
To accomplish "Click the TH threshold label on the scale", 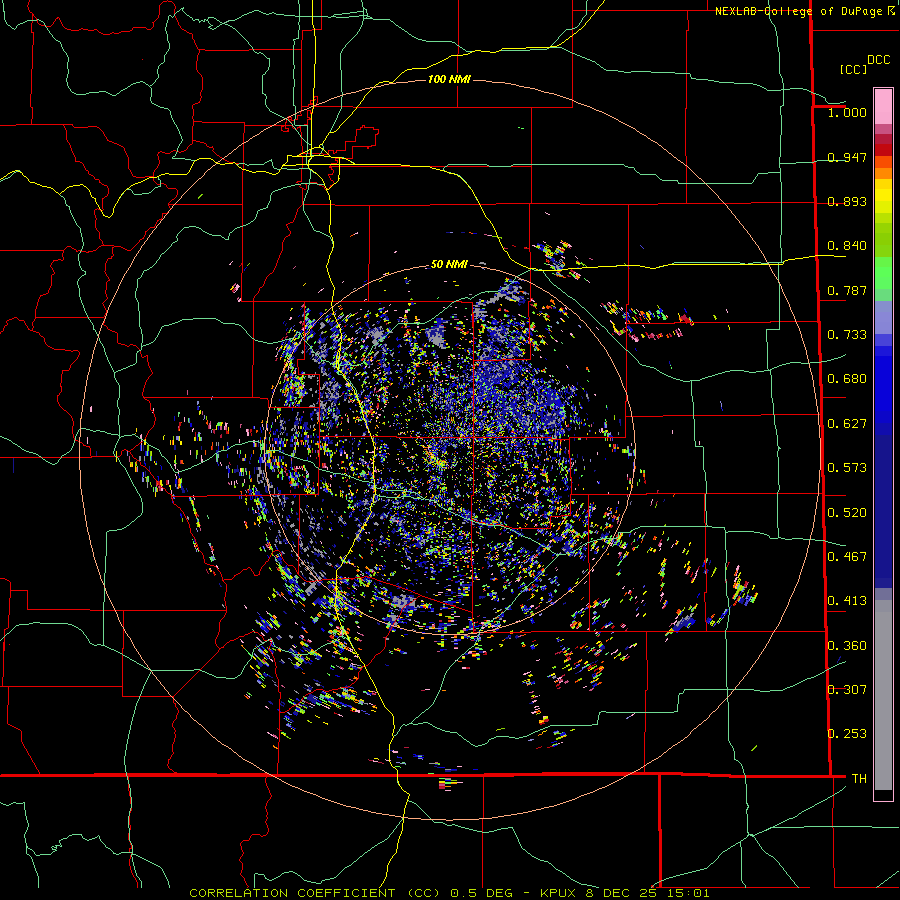I will [x=859, y=779].
